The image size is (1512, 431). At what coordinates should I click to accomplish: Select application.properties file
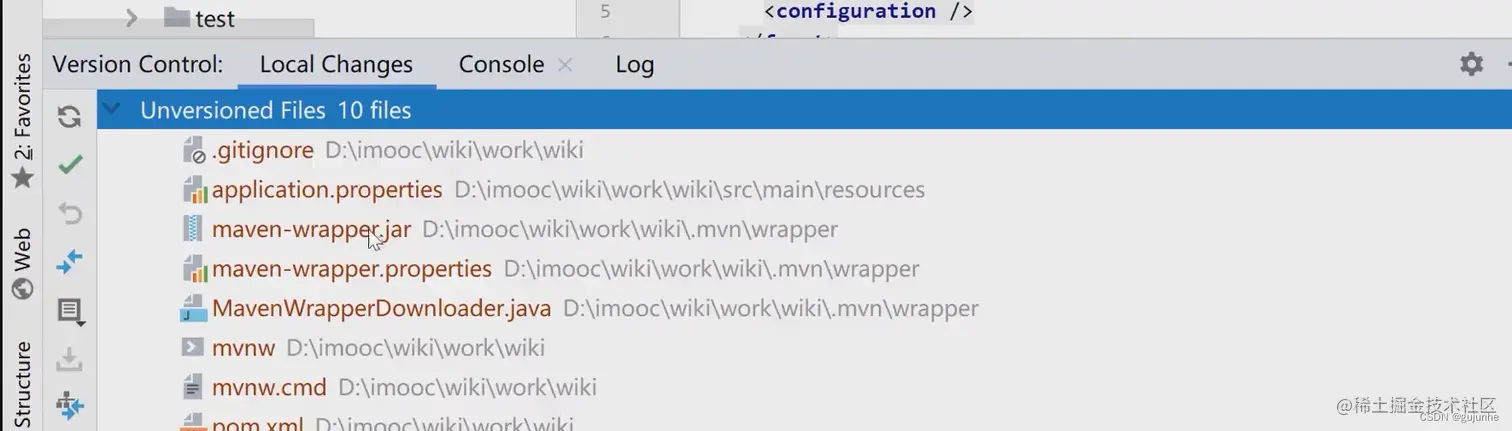point(327,190)
